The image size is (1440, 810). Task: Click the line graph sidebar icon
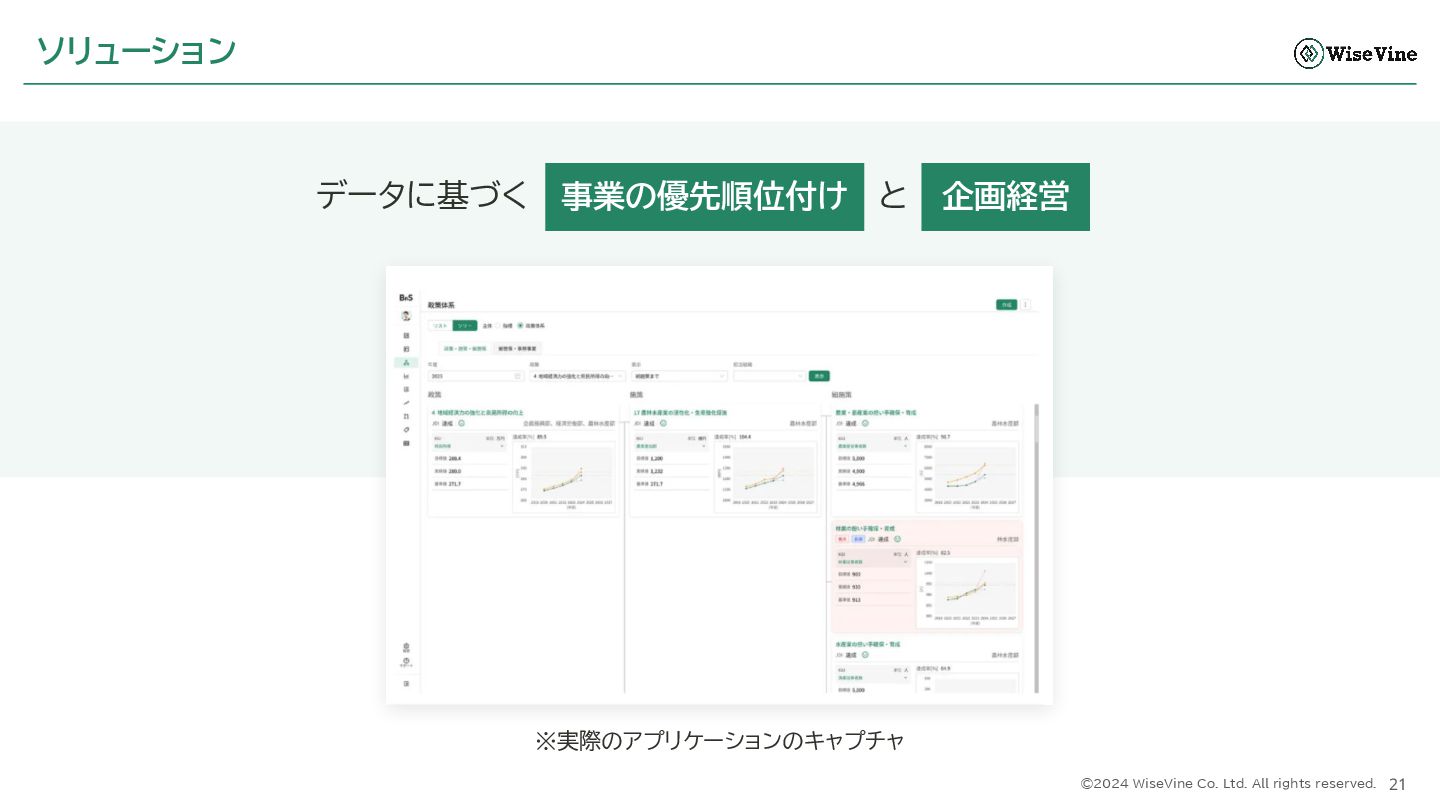tap(406, 403)
